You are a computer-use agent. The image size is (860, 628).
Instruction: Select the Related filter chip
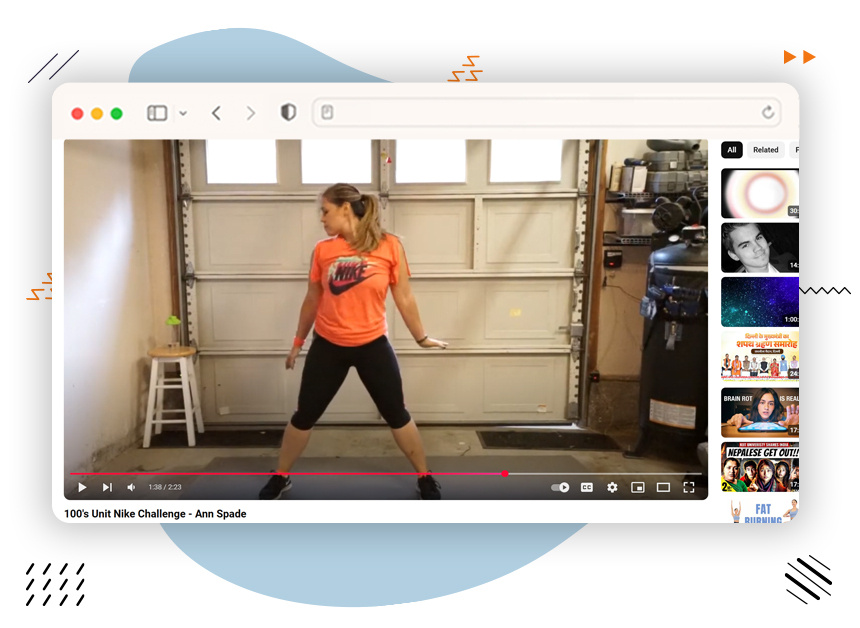pyautogui.click(x=765, y=150)
